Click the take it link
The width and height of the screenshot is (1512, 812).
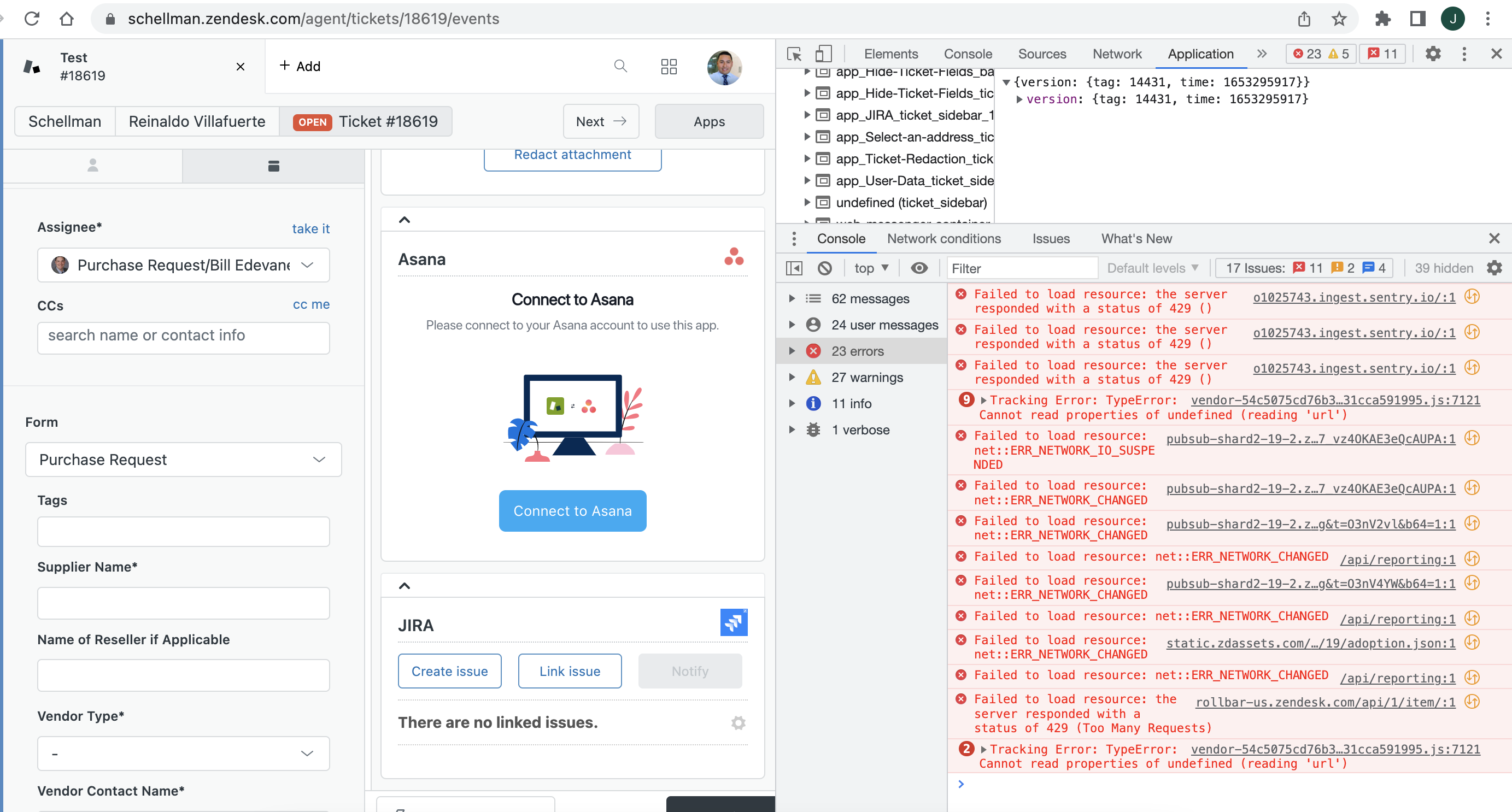coord(310,229)
